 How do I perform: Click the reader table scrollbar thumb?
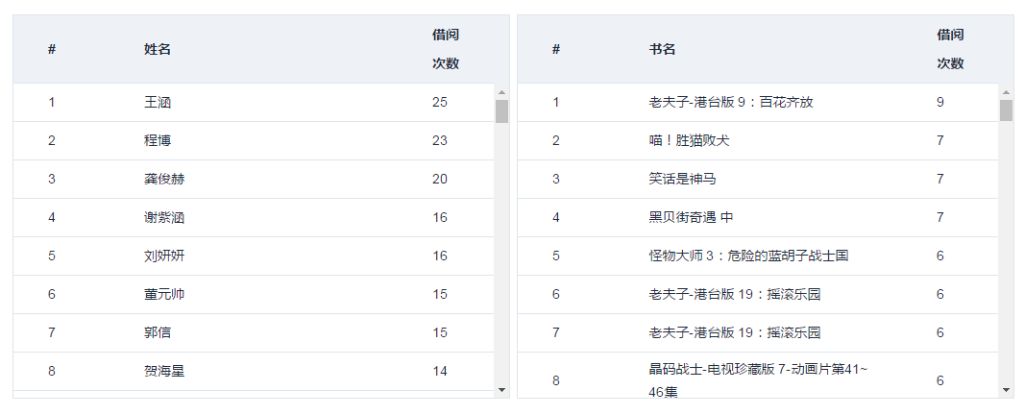502,112
